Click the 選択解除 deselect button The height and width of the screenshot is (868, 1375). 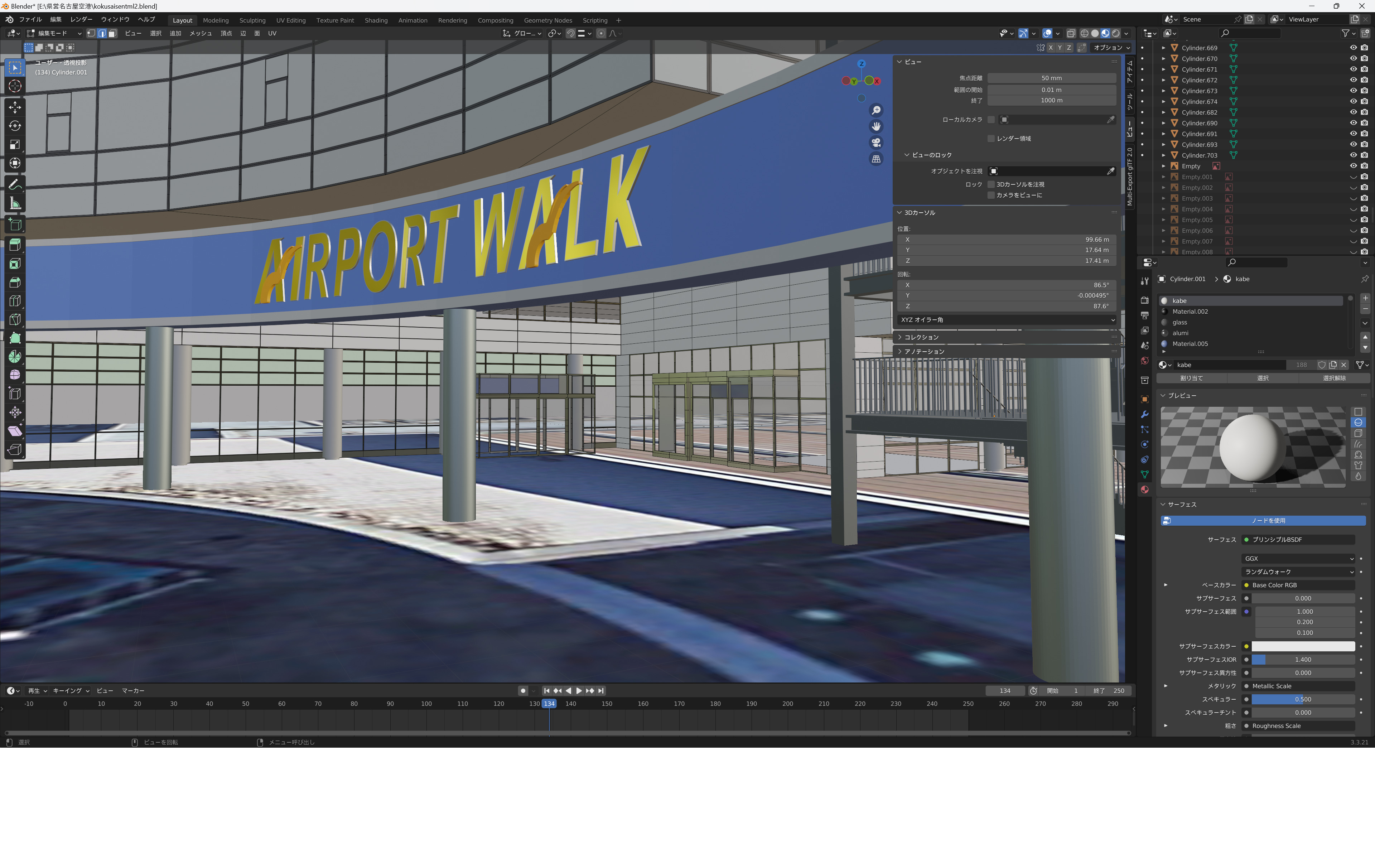[1334, 378]
